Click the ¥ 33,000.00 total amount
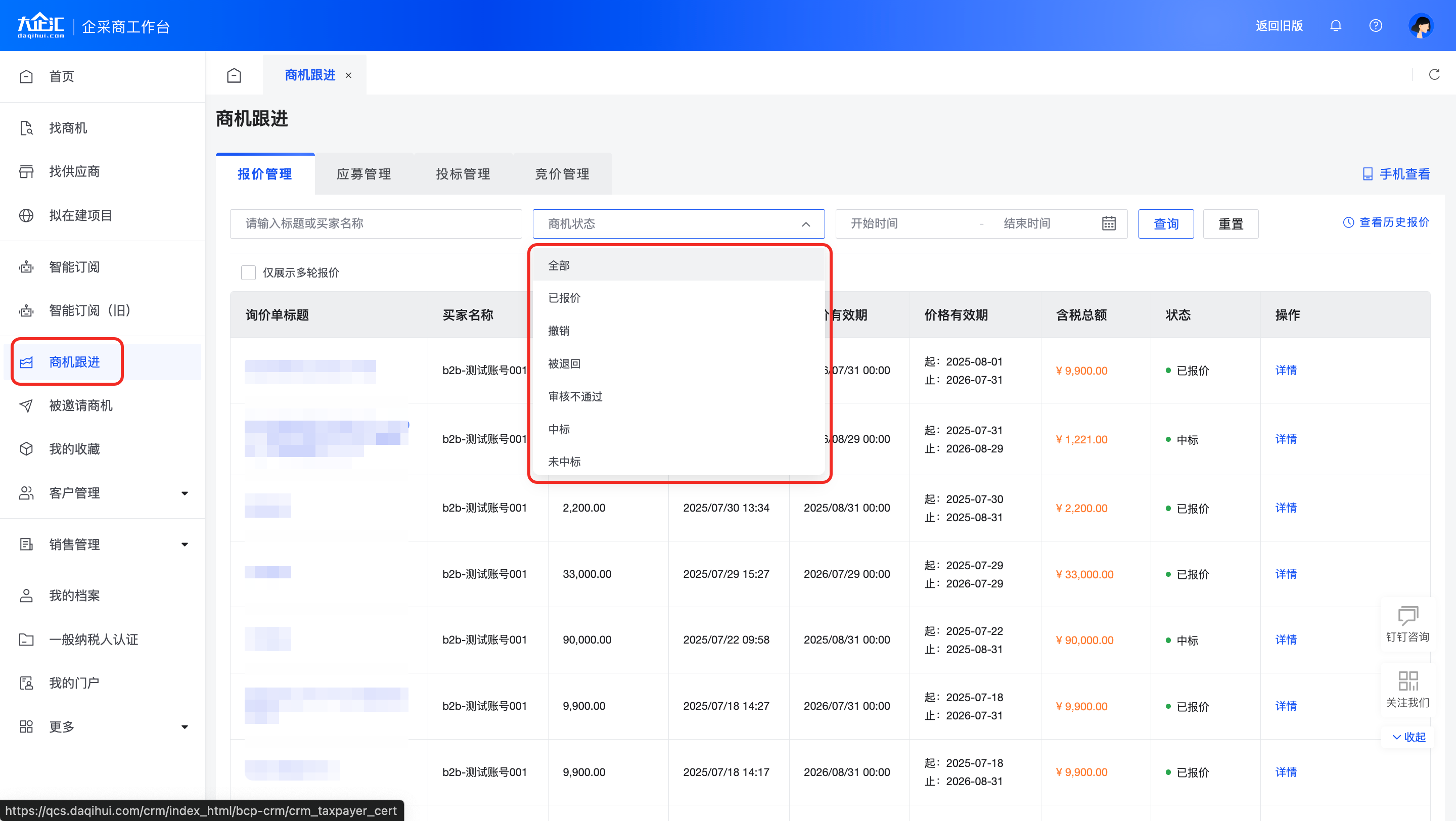Viewport: 1456px width, 821px height. pyautogui.click(x=1084, y=575)
